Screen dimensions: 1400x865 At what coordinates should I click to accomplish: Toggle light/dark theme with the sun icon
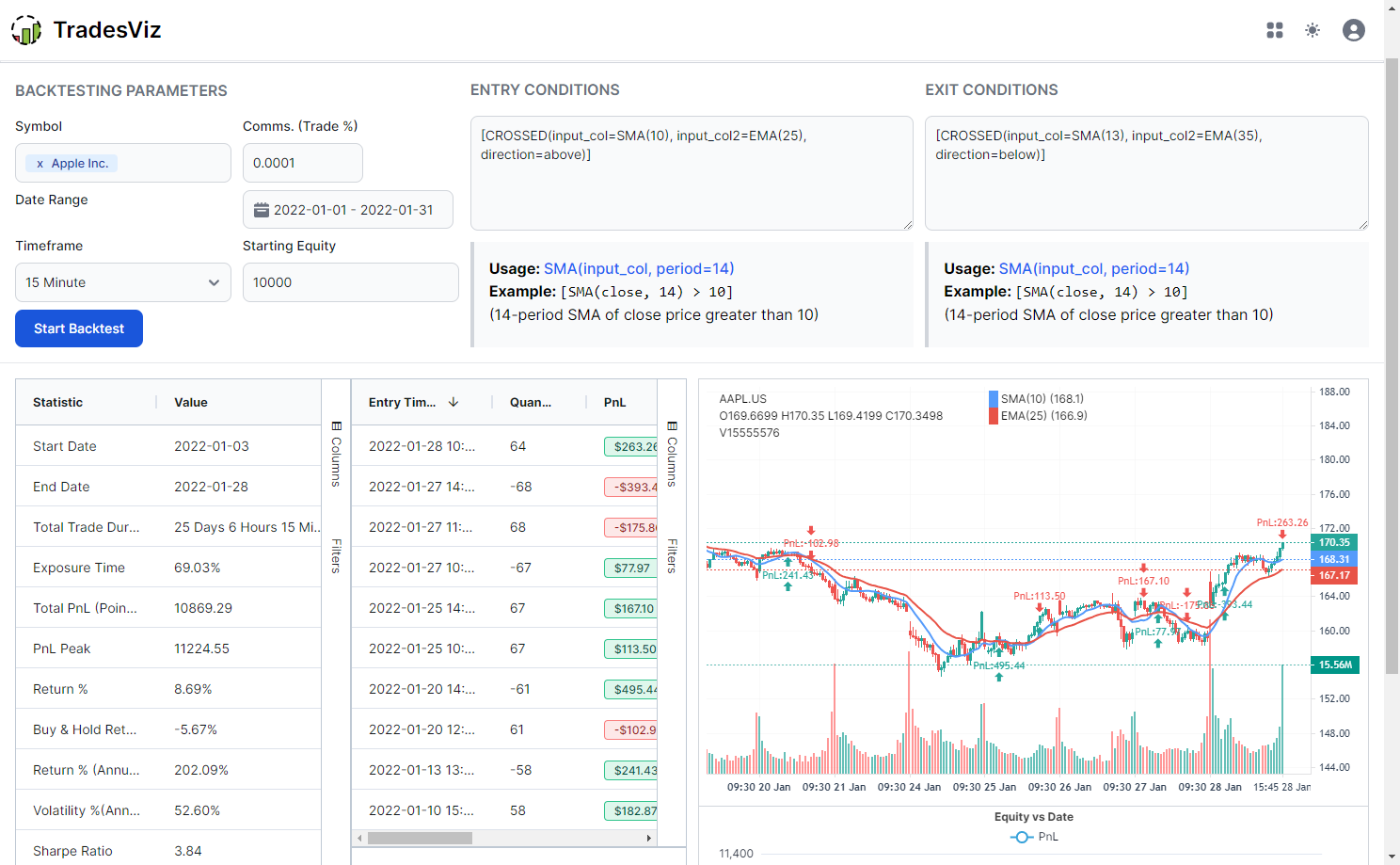pos(1312,29)
